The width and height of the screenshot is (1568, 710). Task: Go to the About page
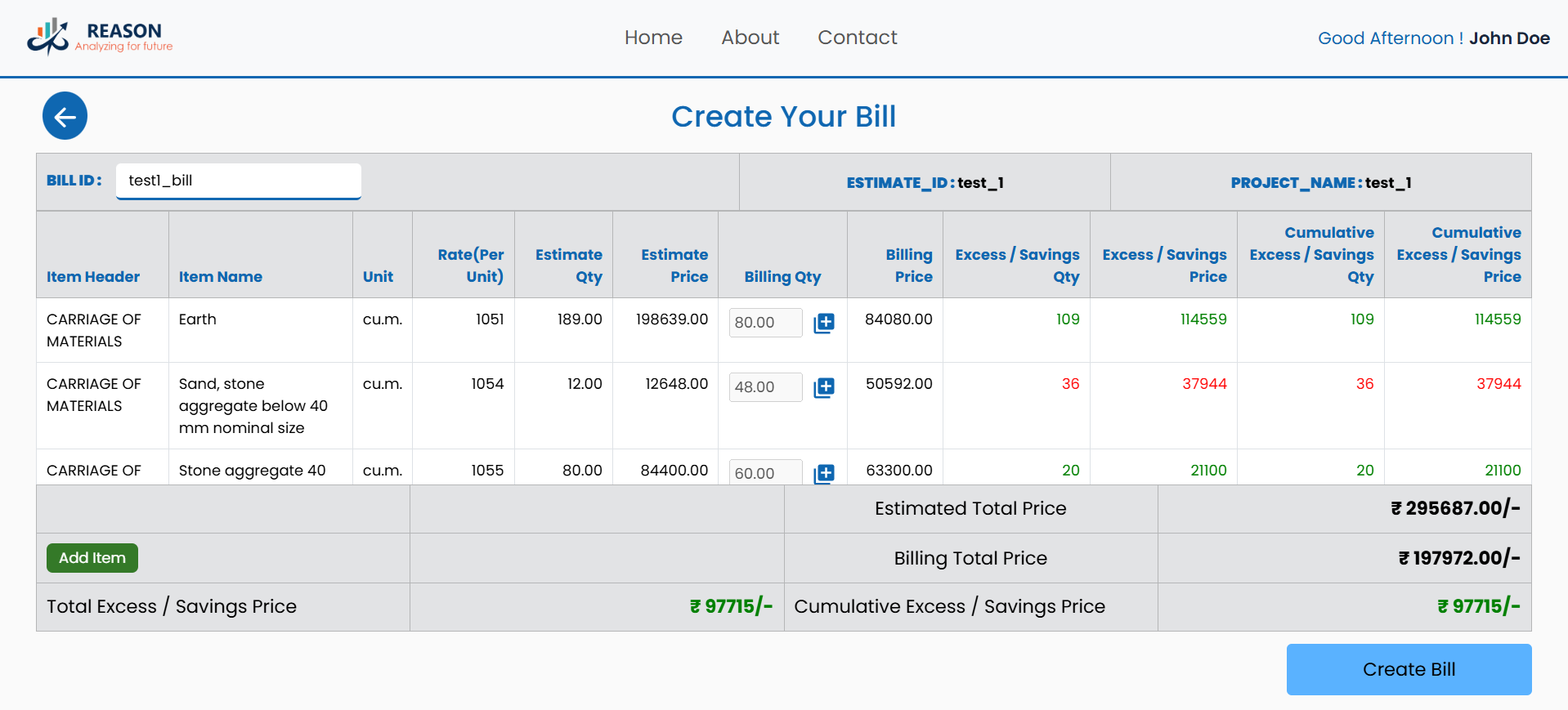point(750,38)
